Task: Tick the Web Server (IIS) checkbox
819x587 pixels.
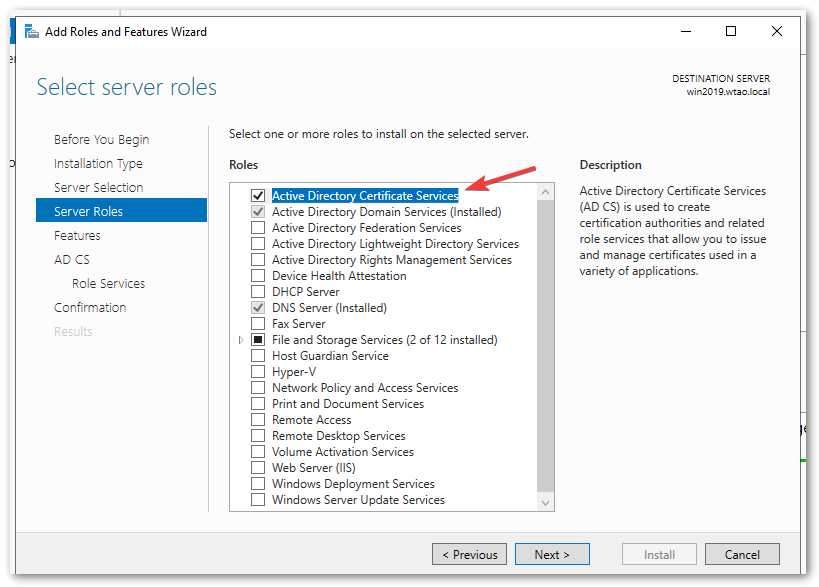Action: pyautogui.click(x=258, y=468)
